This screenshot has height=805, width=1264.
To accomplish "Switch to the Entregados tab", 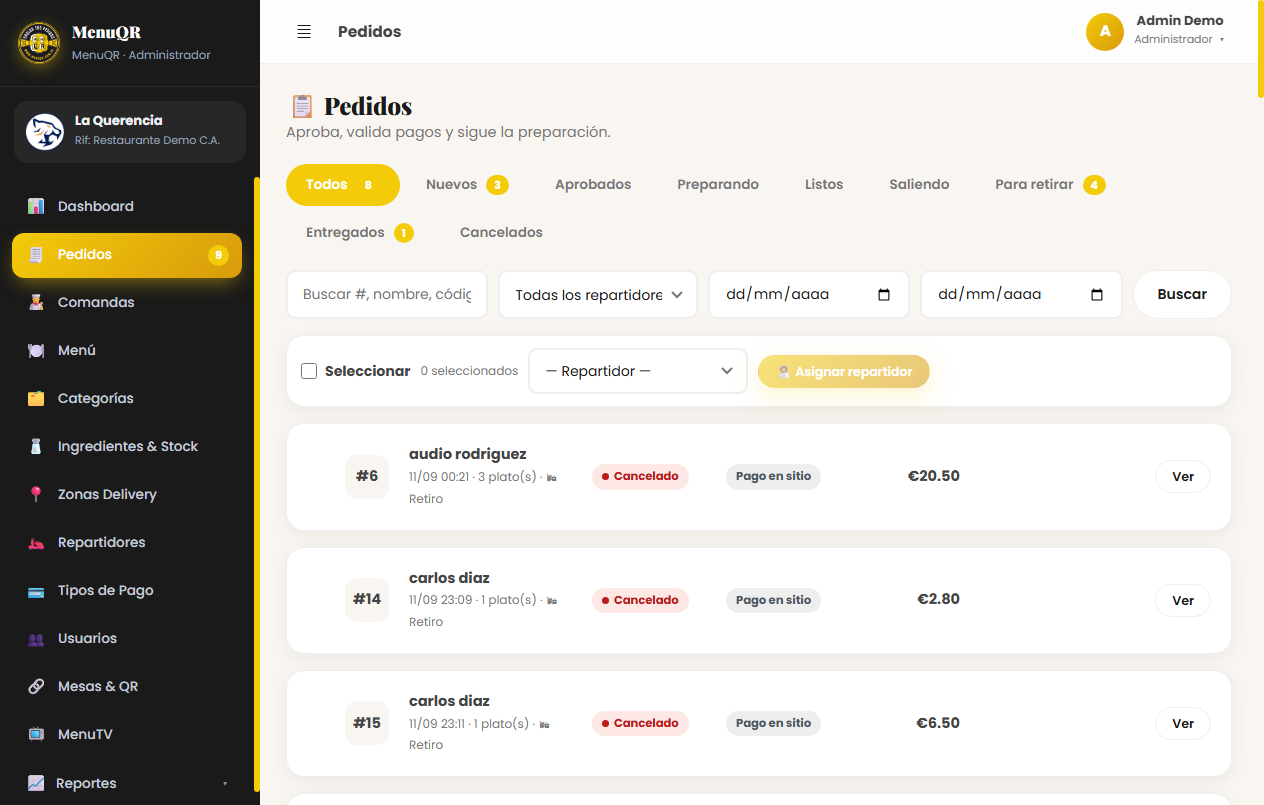I will pos(360,233).
